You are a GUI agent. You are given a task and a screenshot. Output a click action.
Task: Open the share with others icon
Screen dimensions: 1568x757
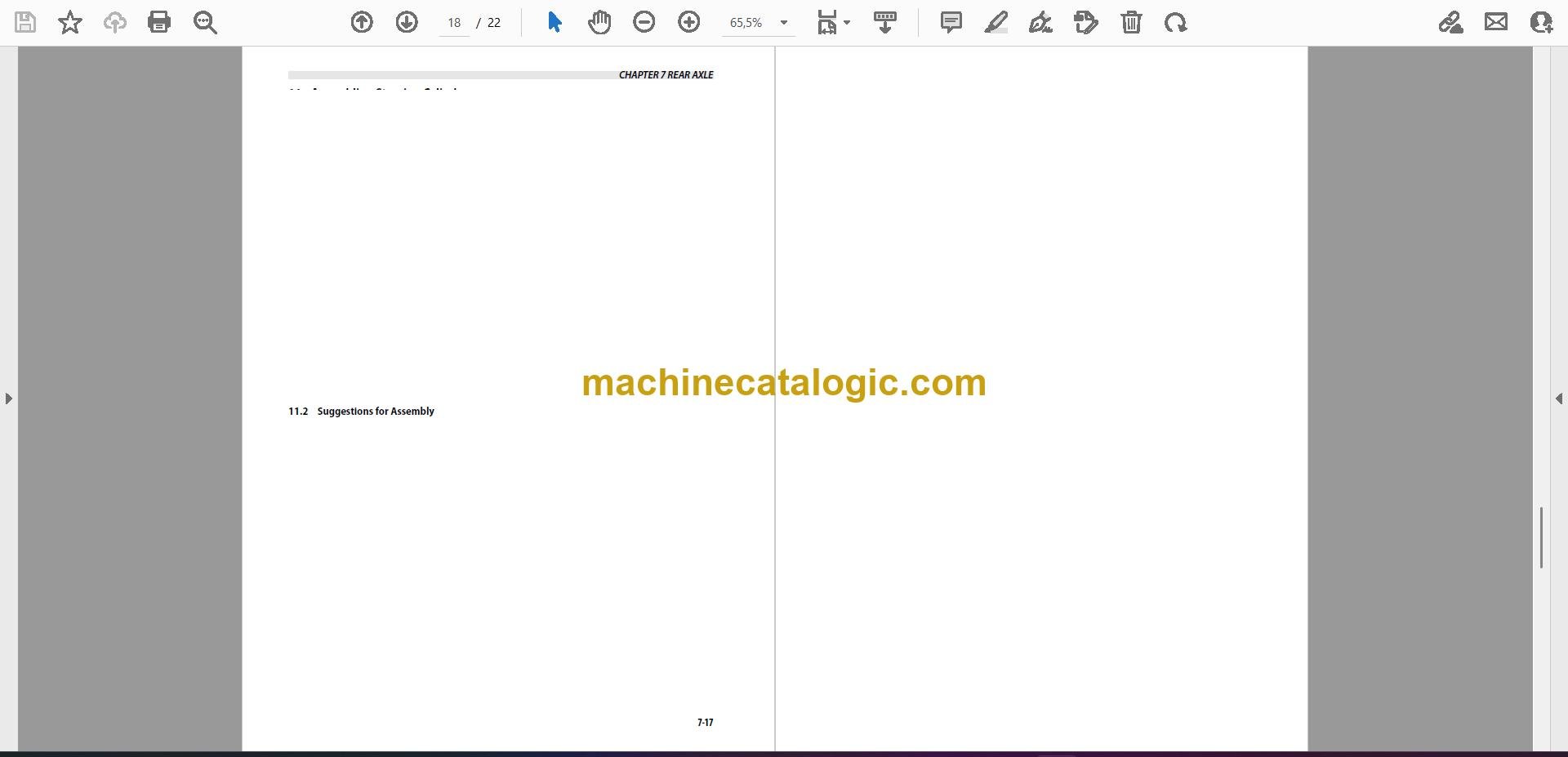point(1541,22)
